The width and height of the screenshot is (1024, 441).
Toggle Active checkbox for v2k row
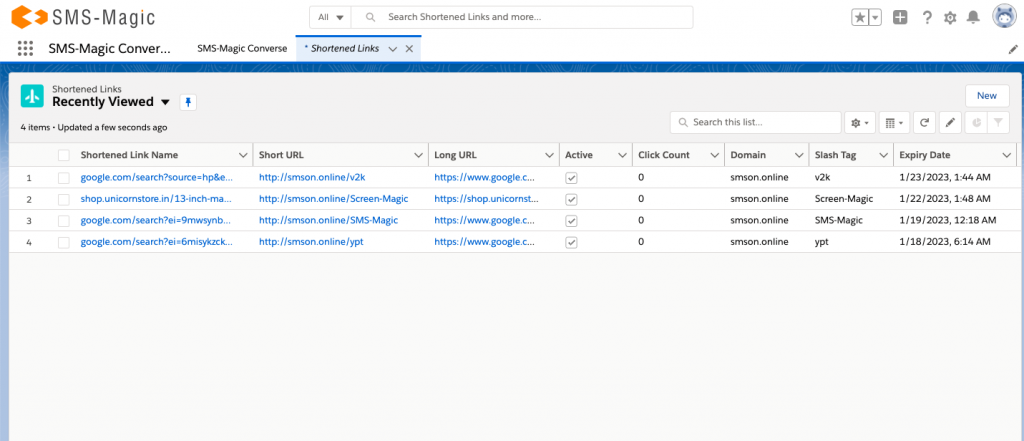pyautogui.click(x=571, y=178)
